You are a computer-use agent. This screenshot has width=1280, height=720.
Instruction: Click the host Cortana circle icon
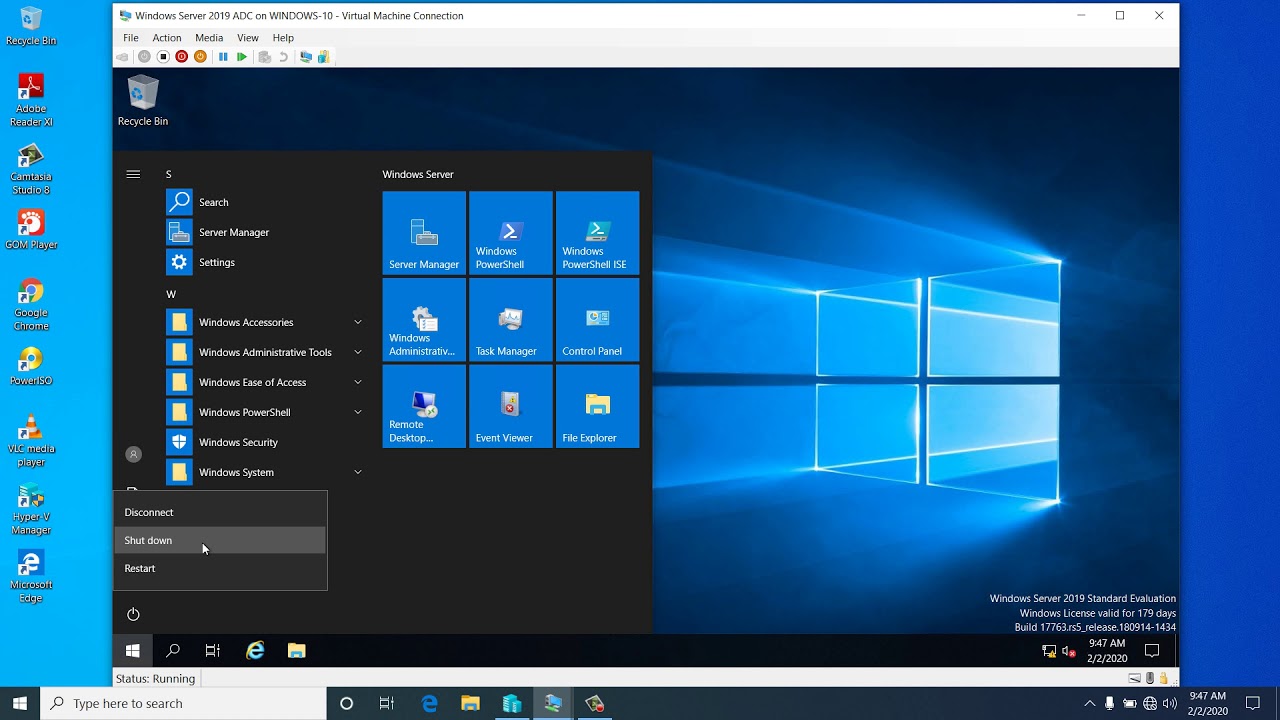(x=346, y=704)
